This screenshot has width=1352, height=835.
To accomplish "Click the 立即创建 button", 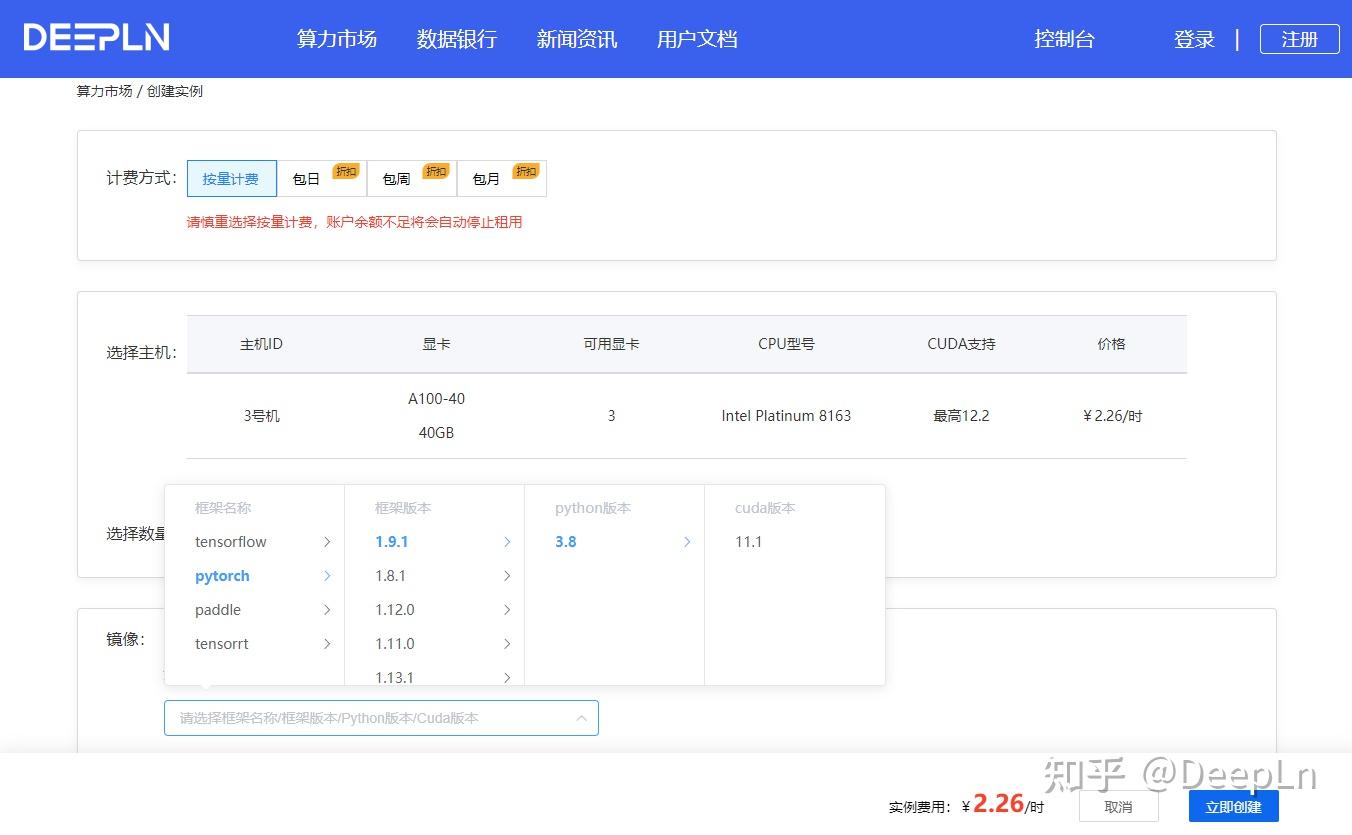I will [1233, 806].
